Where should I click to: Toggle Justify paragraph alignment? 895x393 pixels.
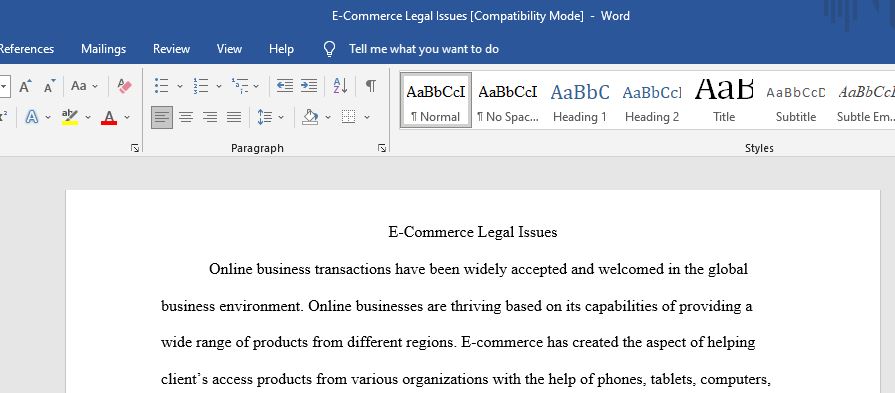tap(234, 117)
